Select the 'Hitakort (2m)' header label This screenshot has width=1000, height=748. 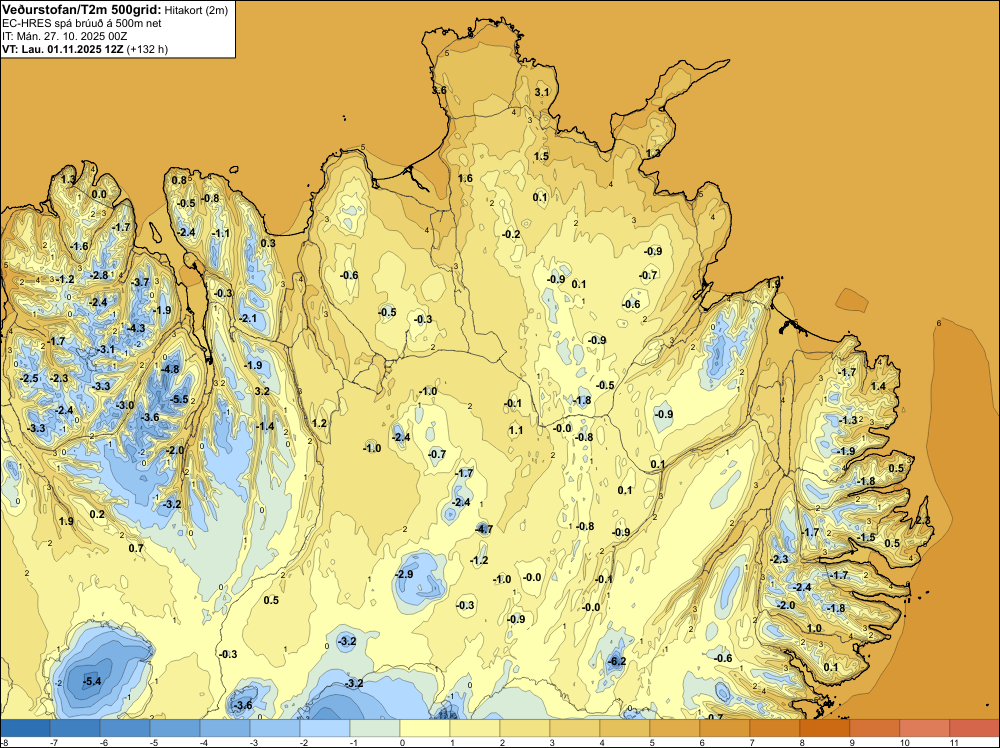[196, 10]
